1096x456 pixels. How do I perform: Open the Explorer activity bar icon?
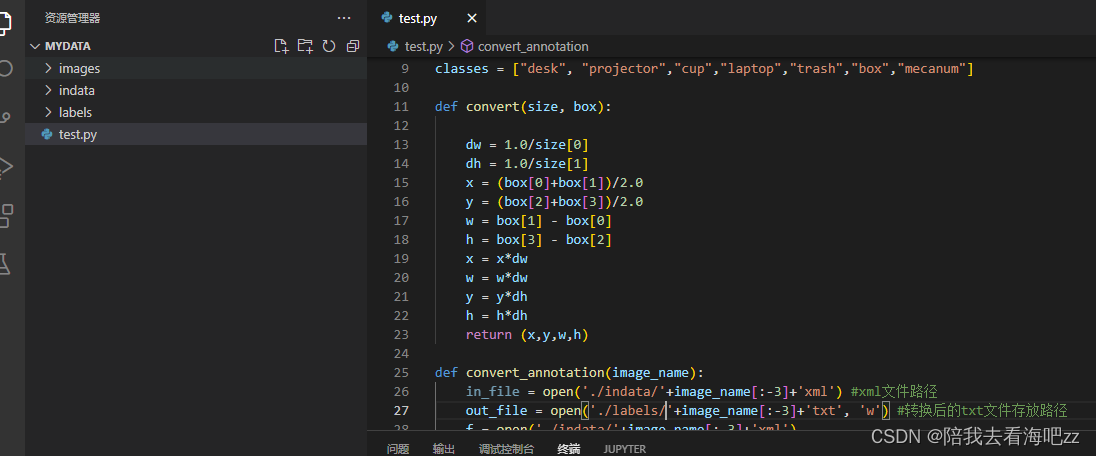5,22
